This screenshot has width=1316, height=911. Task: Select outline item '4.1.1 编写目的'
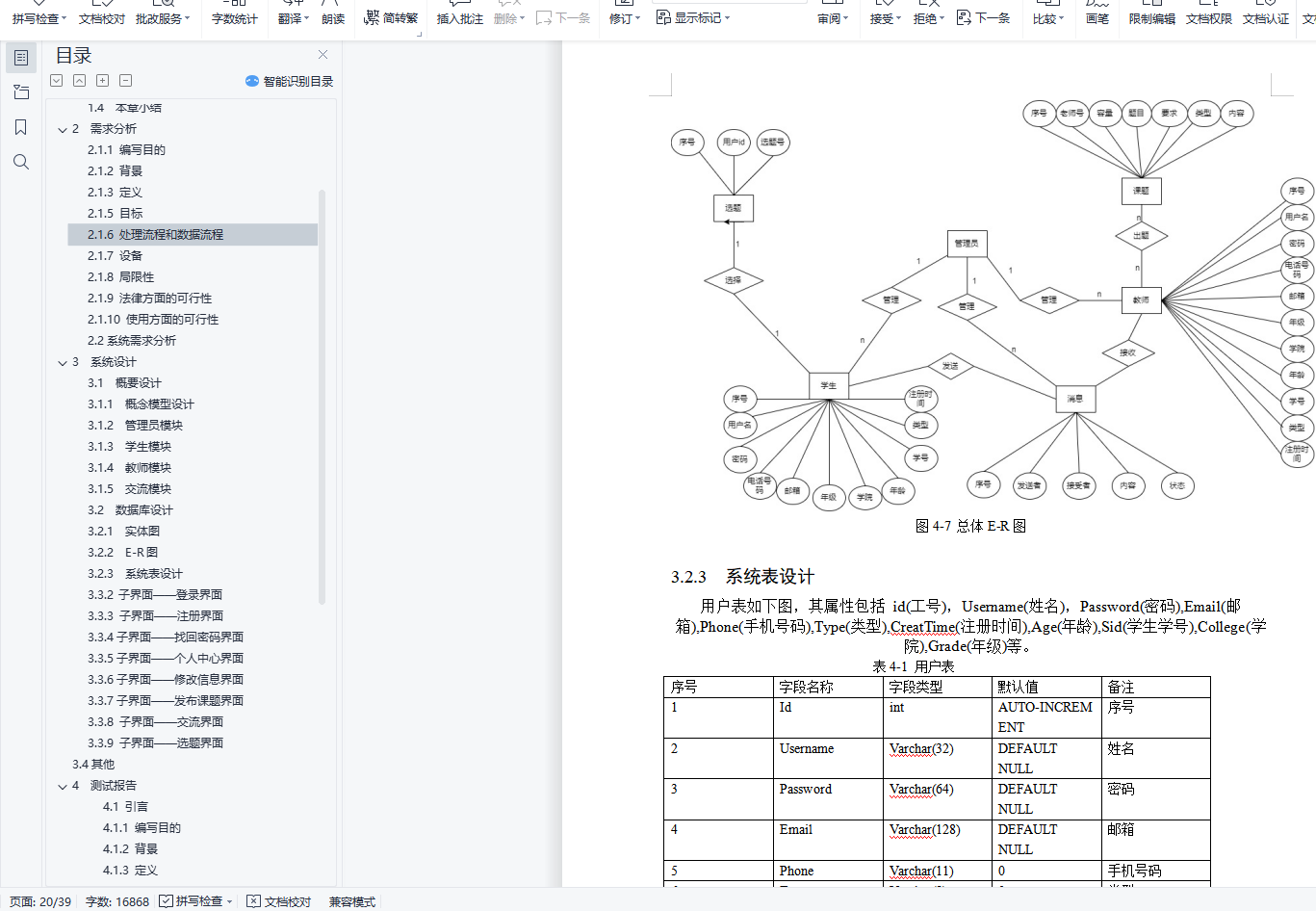142,828
